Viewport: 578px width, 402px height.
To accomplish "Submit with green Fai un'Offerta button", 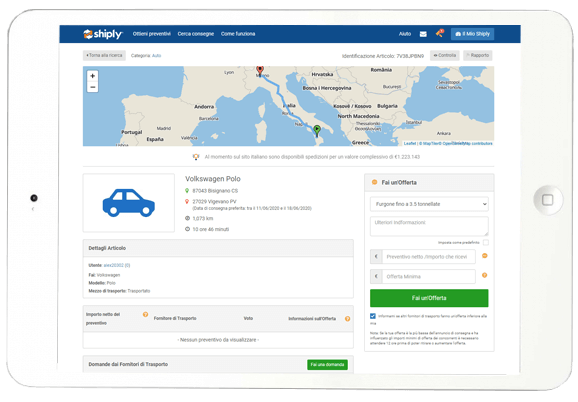I will pos(429,298).
